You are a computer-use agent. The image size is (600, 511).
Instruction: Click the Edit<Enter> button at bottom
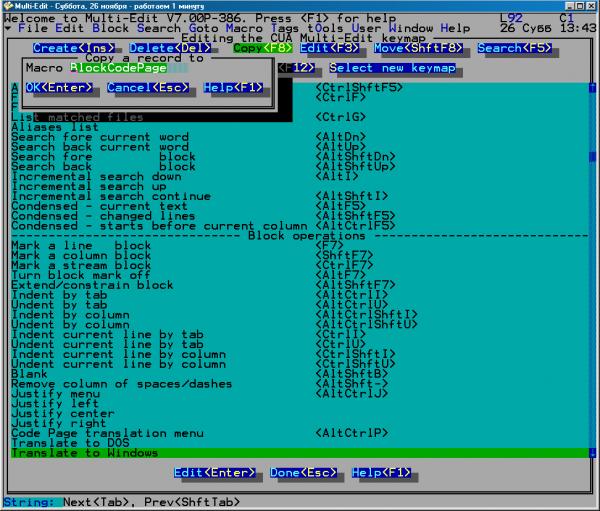(x=216, y=472)
